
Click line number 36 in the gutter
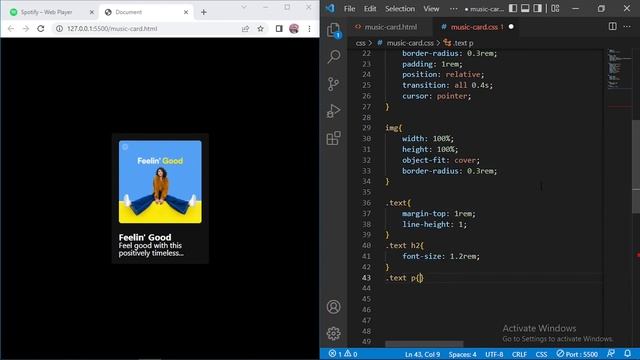367,203
